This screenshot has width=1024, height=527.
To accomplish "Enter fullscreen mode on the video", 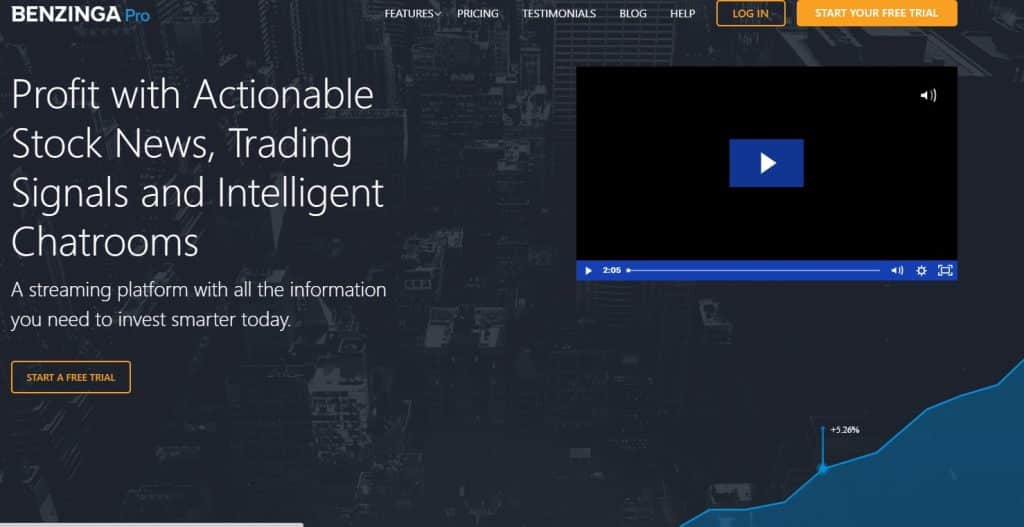I will pyautogui.click(x=945, y=270).
